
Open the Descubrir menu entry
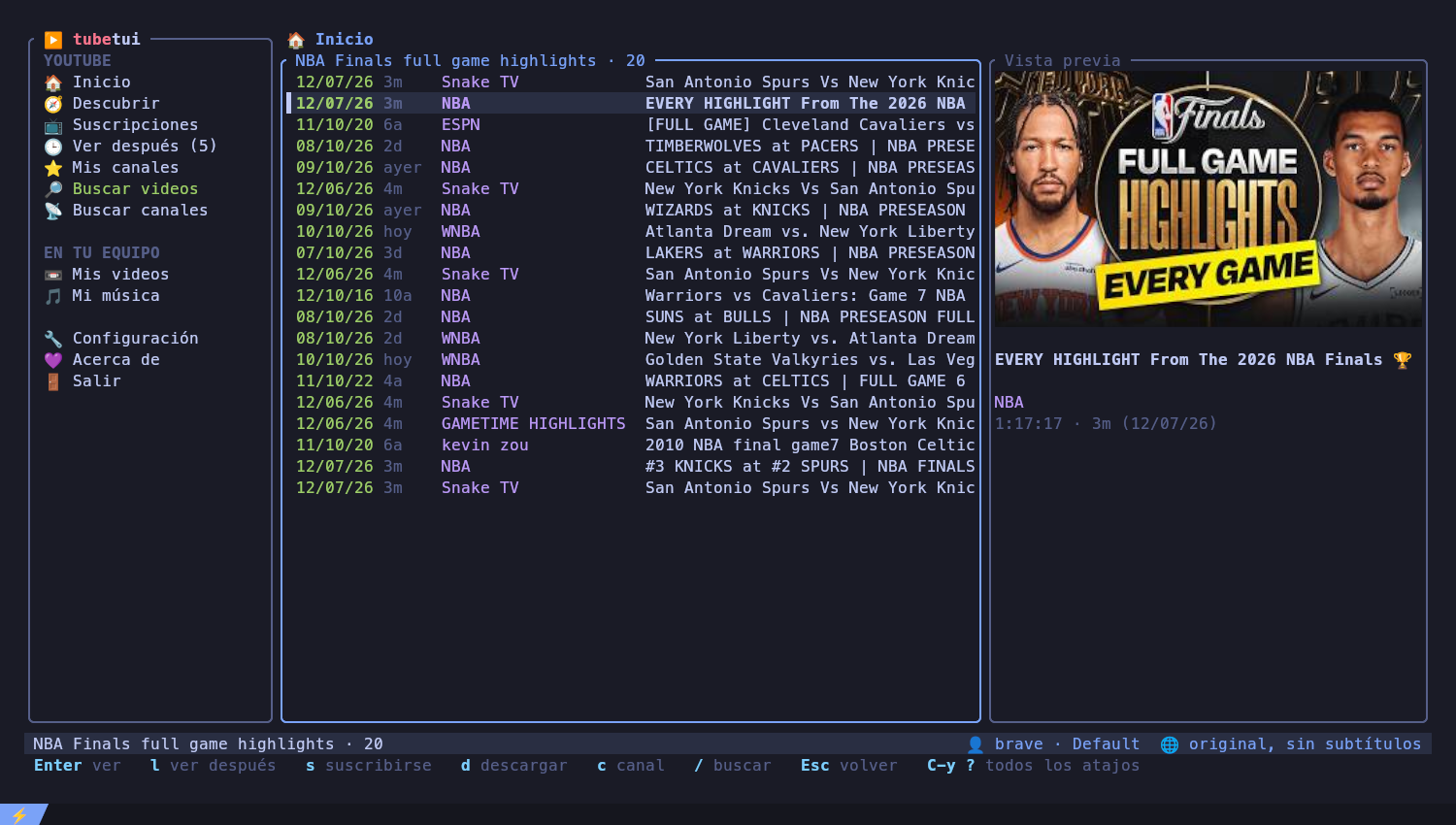coord(116,104)
